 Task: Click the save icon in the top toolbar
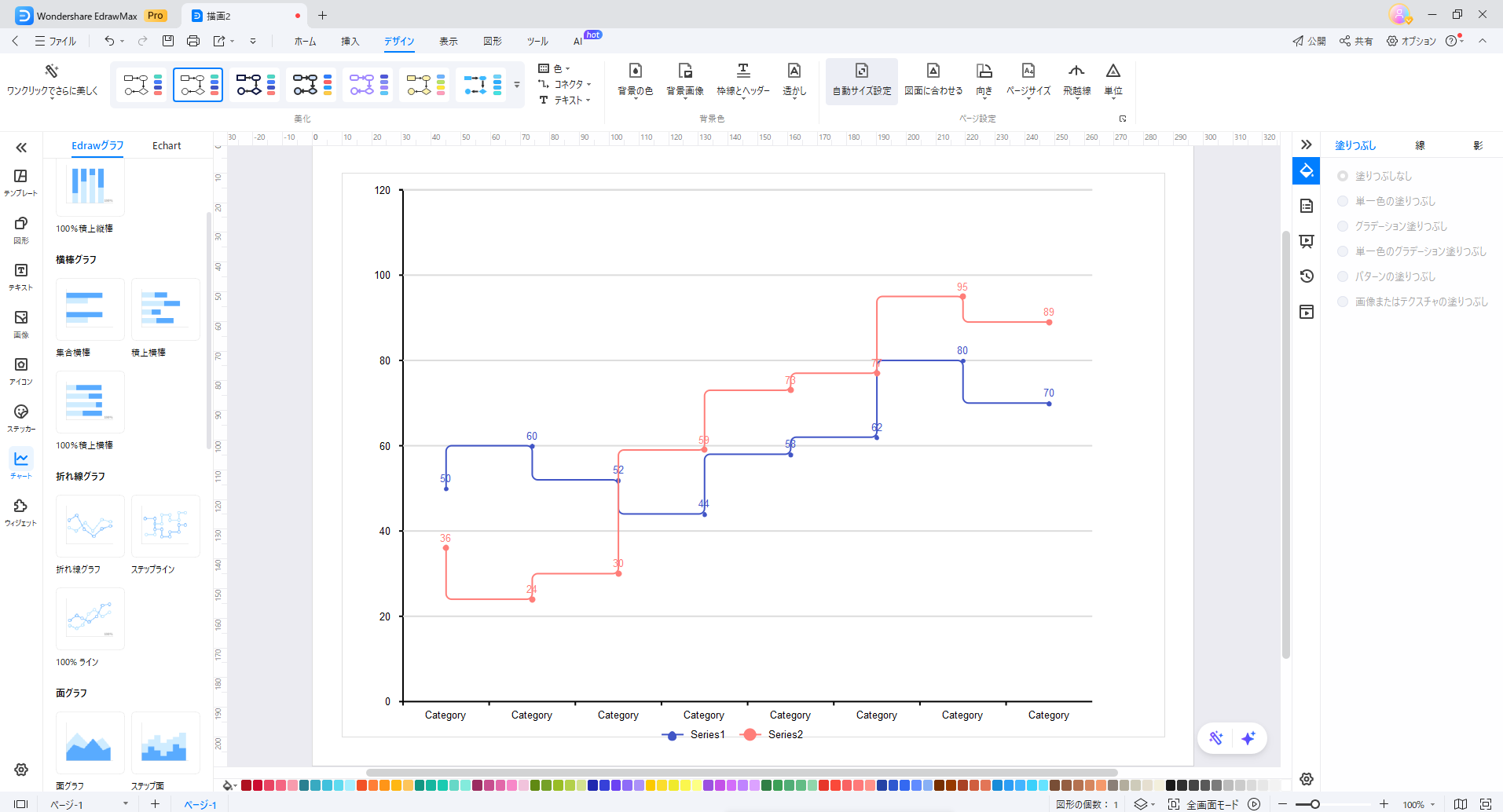(x=168, y=41)
